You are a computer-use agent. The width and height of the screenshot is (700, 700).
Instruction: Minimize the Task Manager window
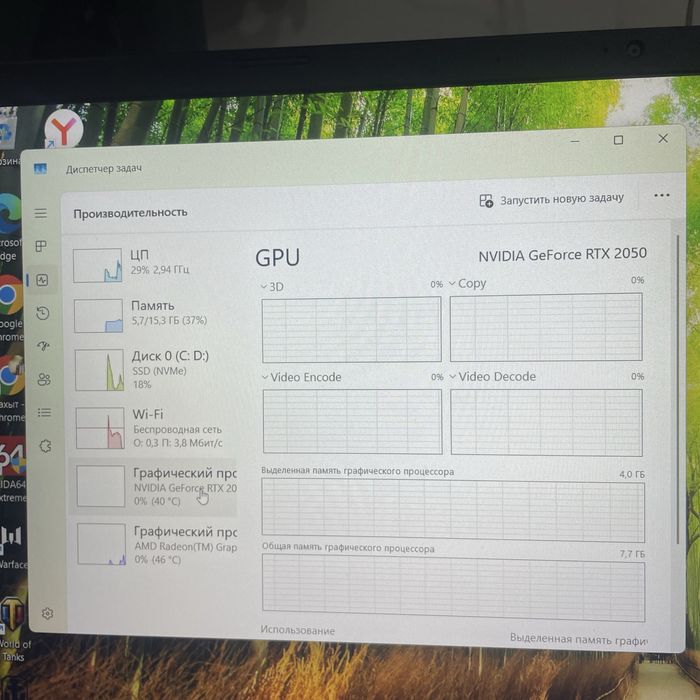click(x=575, y=142)
